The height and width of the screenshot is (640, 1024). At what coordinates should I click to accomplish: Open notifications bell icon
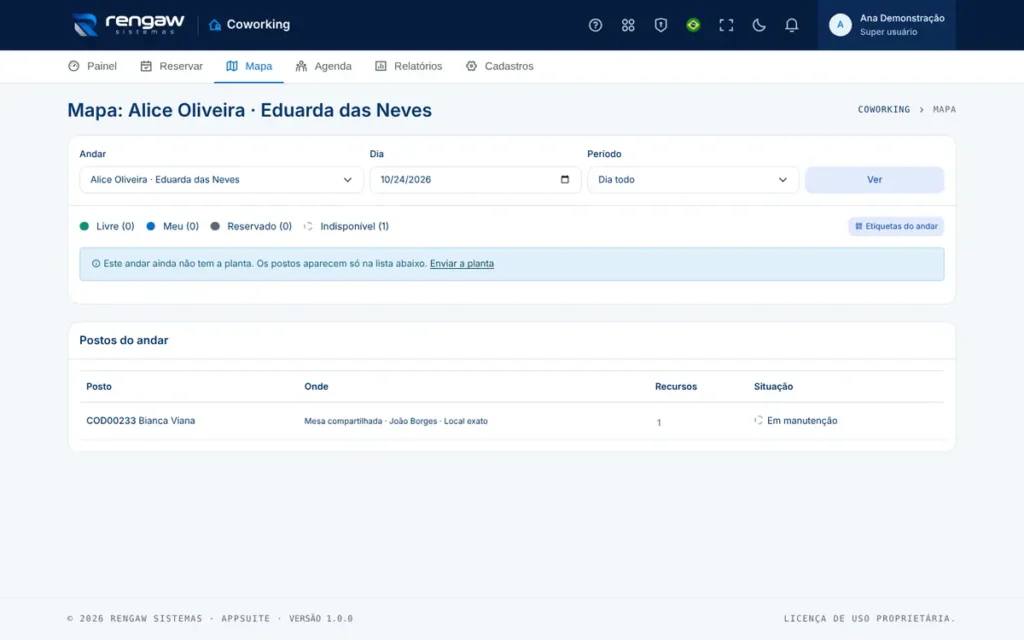coord(791,25)
